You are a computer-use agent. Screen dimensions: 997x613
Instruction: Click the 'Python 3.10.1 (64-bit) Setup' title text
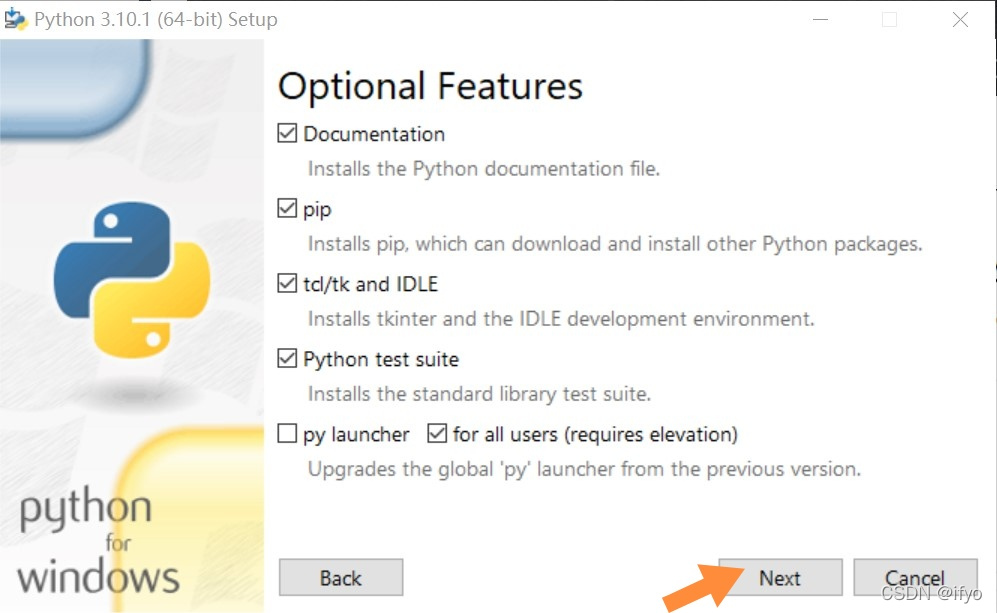click(x=155, y=18)
